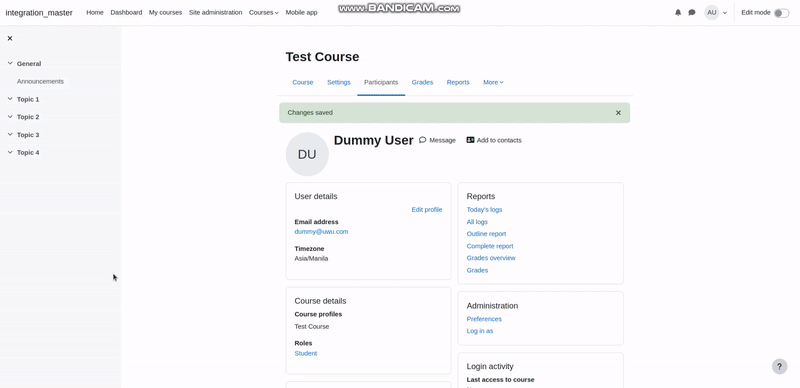Open the More dropdown in course tabs
This screenshot has height=388, width=800.
(x=493, y=82)
